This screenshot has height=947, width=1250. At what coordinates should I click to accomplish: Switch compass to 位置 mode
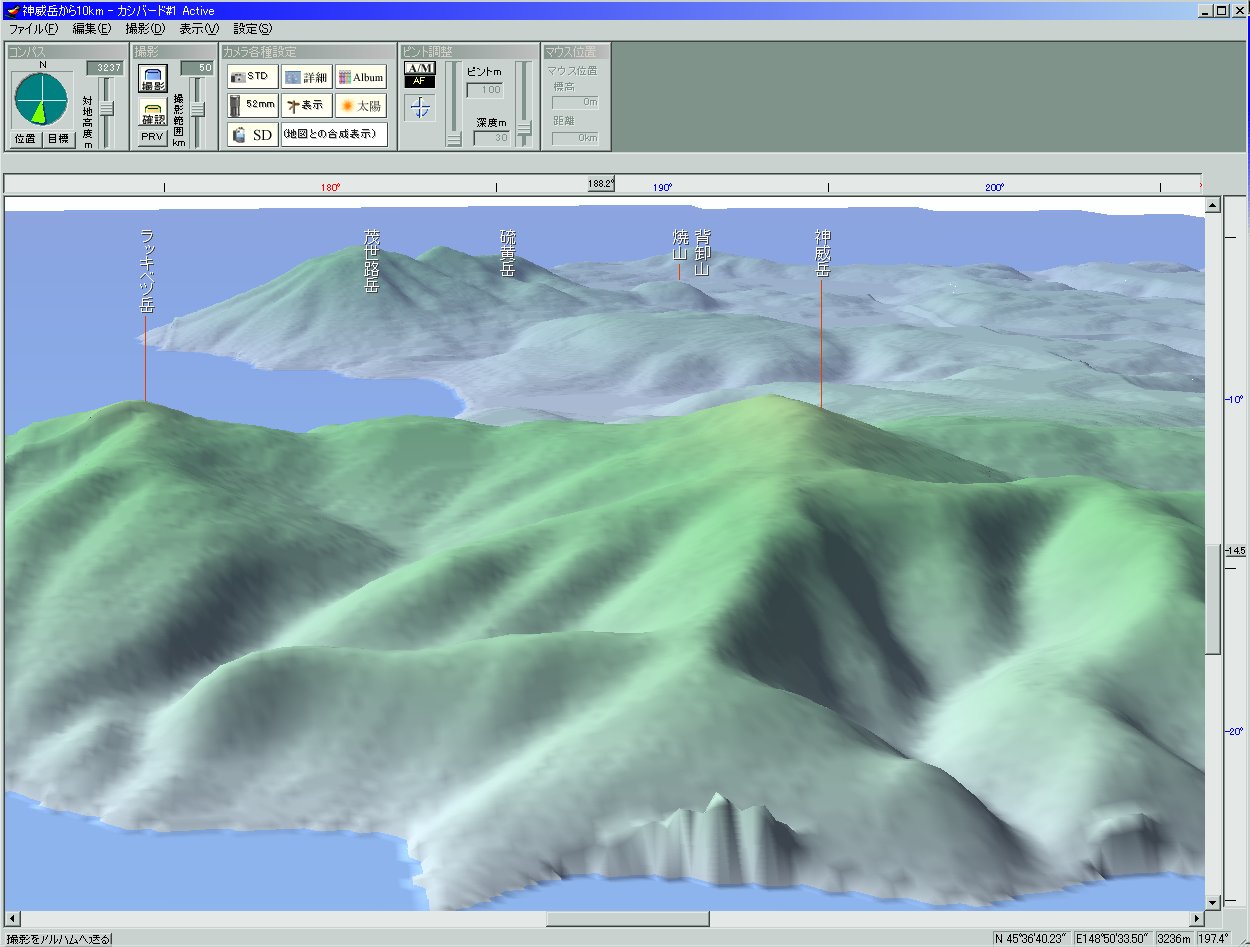point(25,138)
